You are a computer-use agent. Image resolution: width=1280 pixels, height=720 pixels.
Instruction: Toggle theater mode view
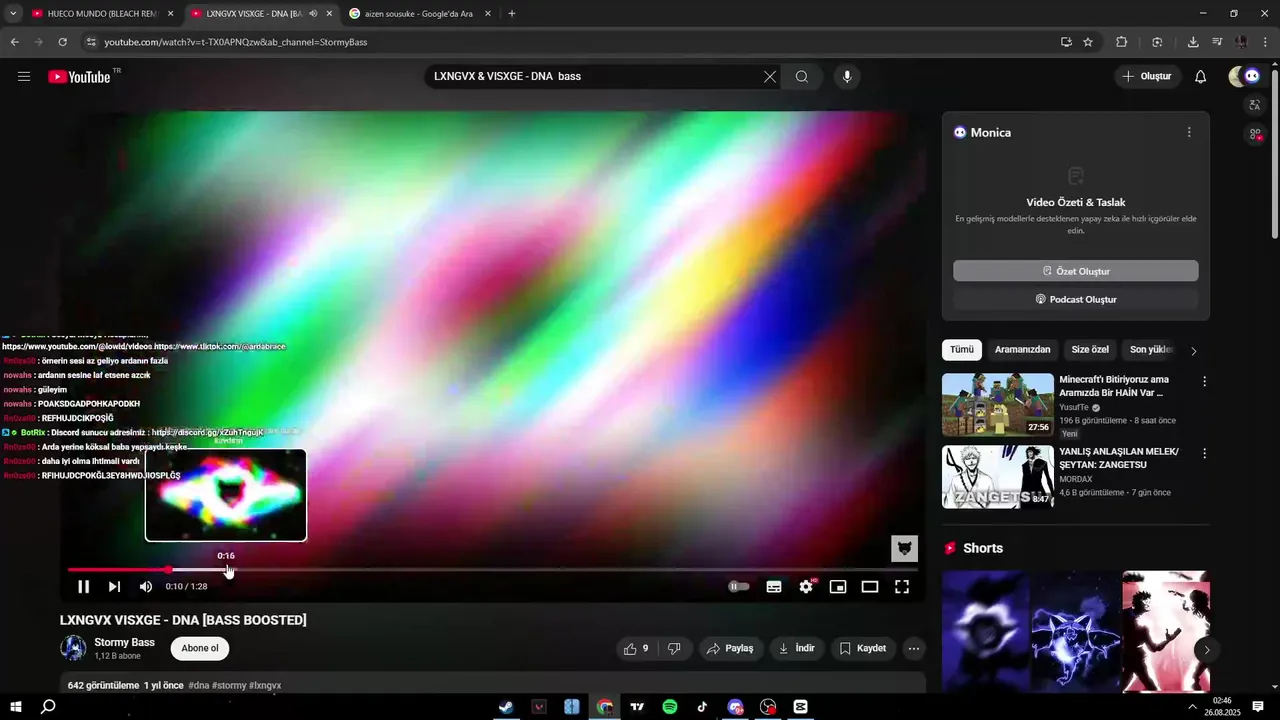[x=870, y=587]
